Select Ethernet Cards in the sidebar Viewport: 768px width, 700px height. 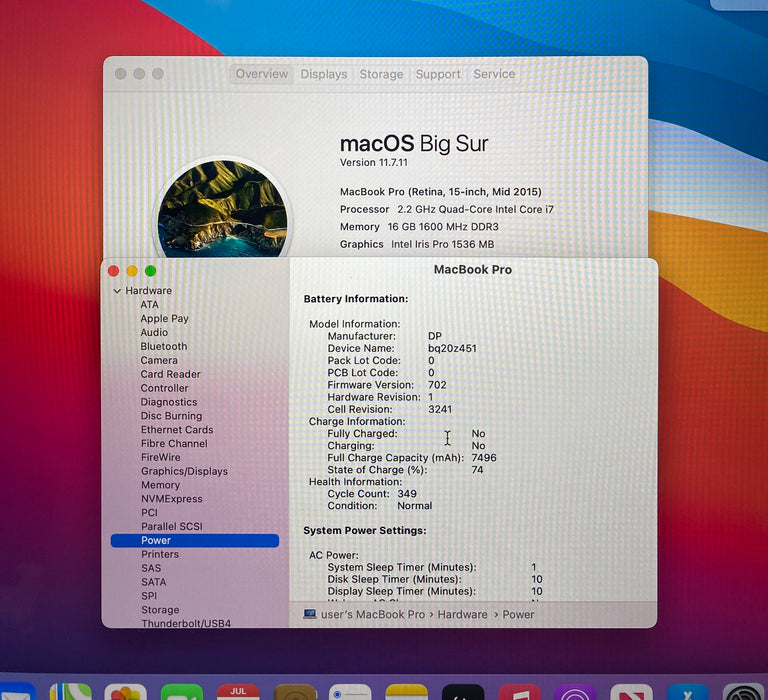click(177, 430)
